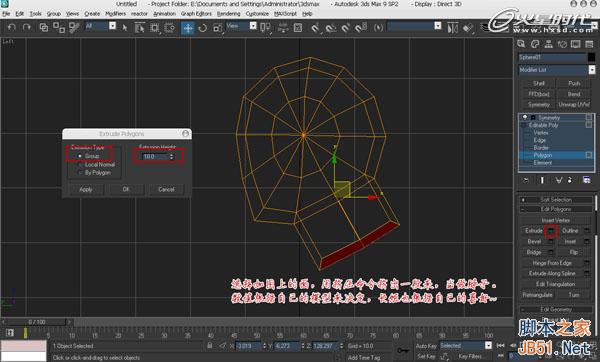Click the Rectangular Selection Region icon
Viewport: 600px width, 362px height.
click(x=155, y=28)
